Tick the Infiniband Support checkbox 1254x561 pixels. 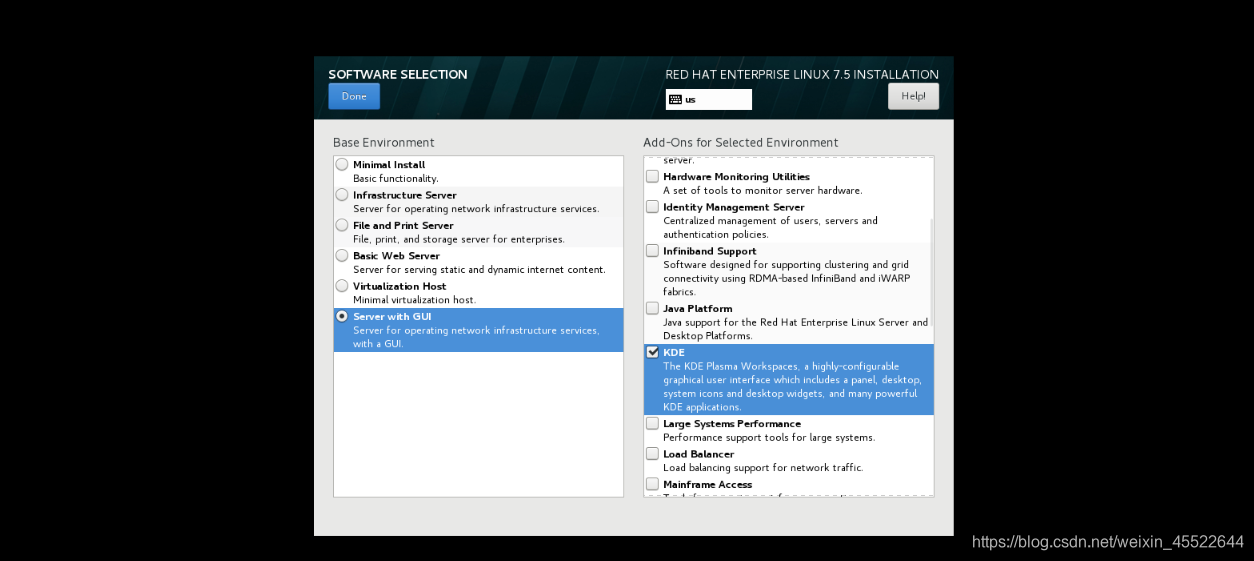pos(653,251)
